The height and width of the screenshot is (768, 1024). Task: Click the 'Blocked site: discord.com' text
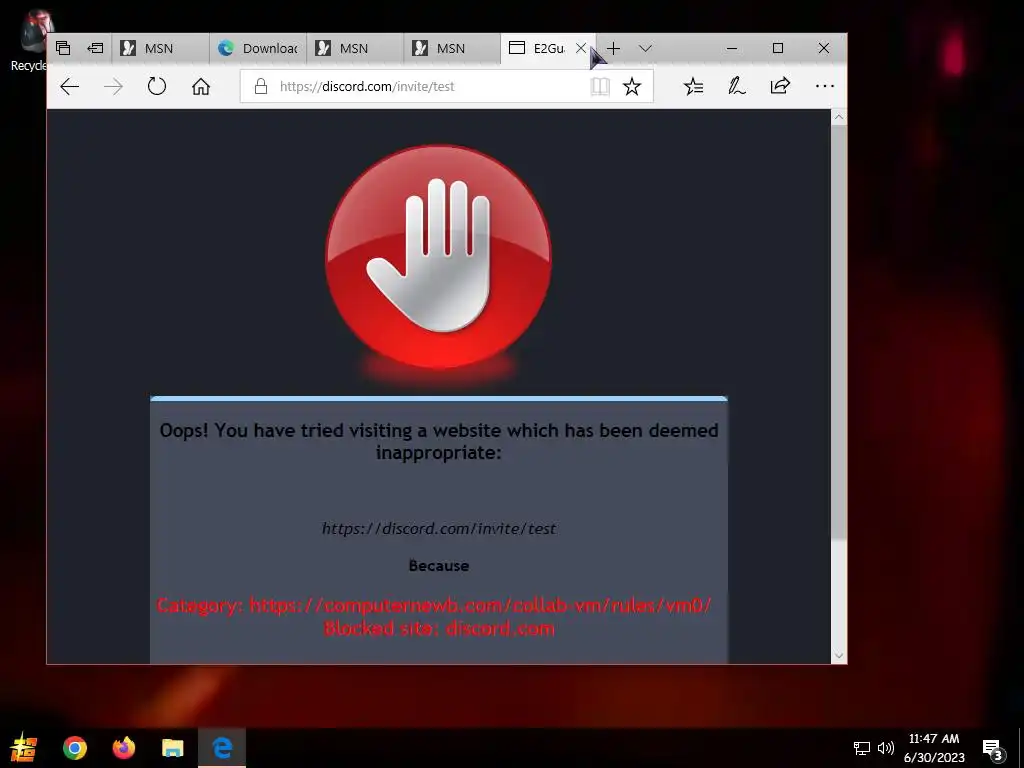(x=439, y=629)
